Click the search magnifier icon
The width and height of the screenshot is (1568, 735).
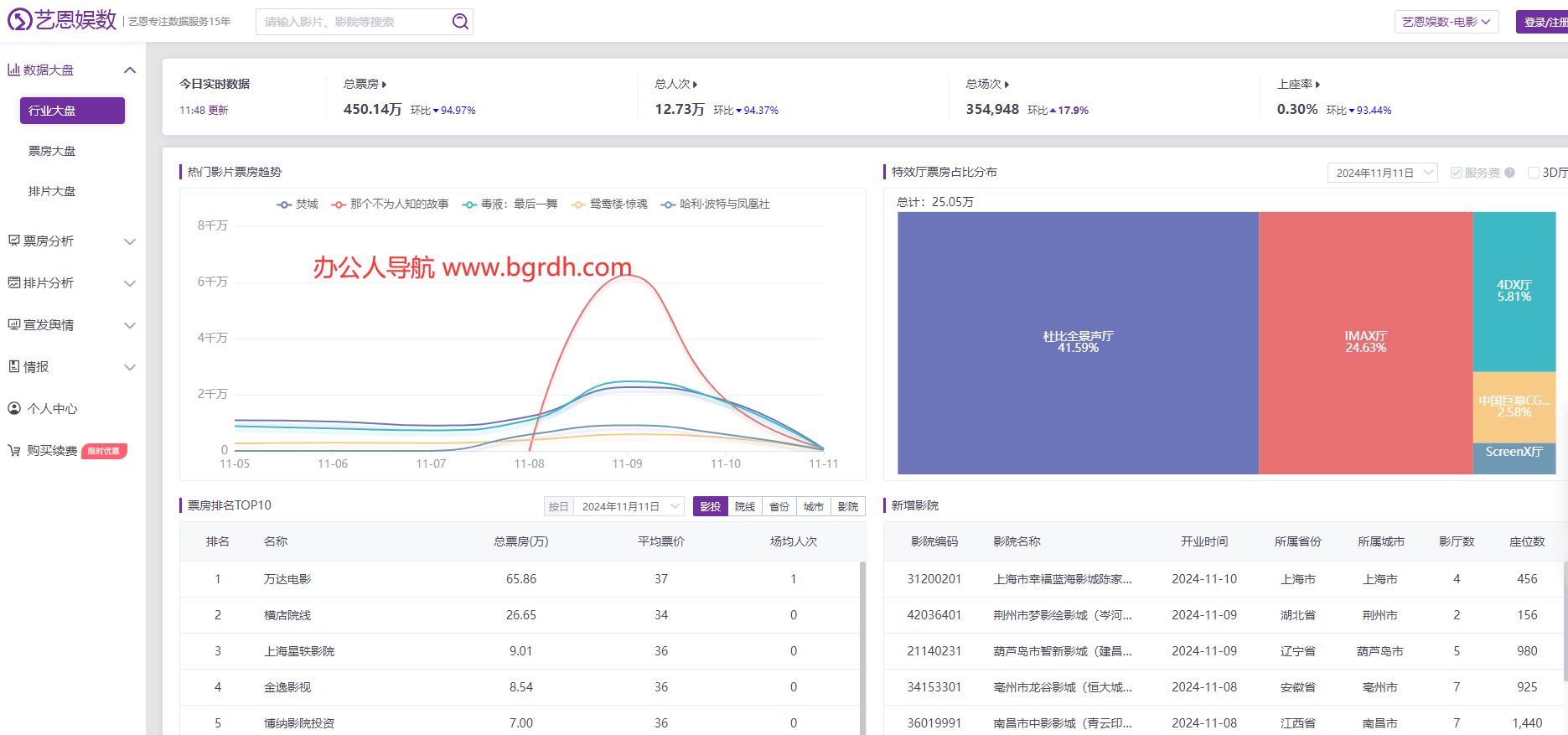coord(460,22)
